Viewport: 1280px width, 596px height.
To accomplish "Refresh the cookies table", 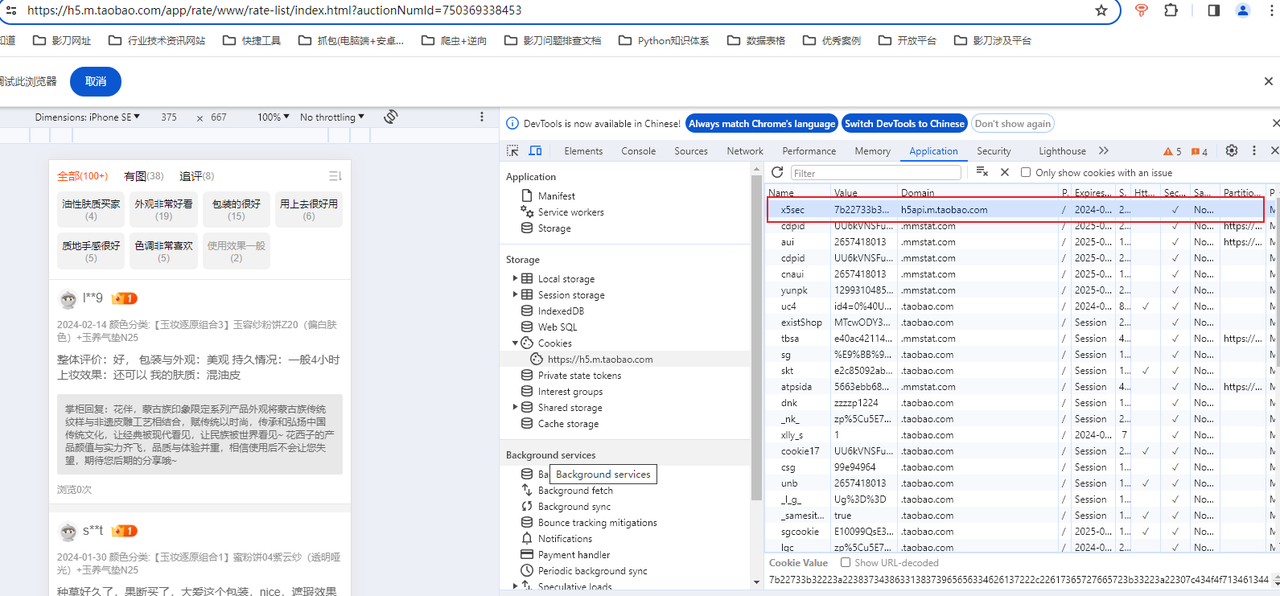I will [x=777, y=173].
